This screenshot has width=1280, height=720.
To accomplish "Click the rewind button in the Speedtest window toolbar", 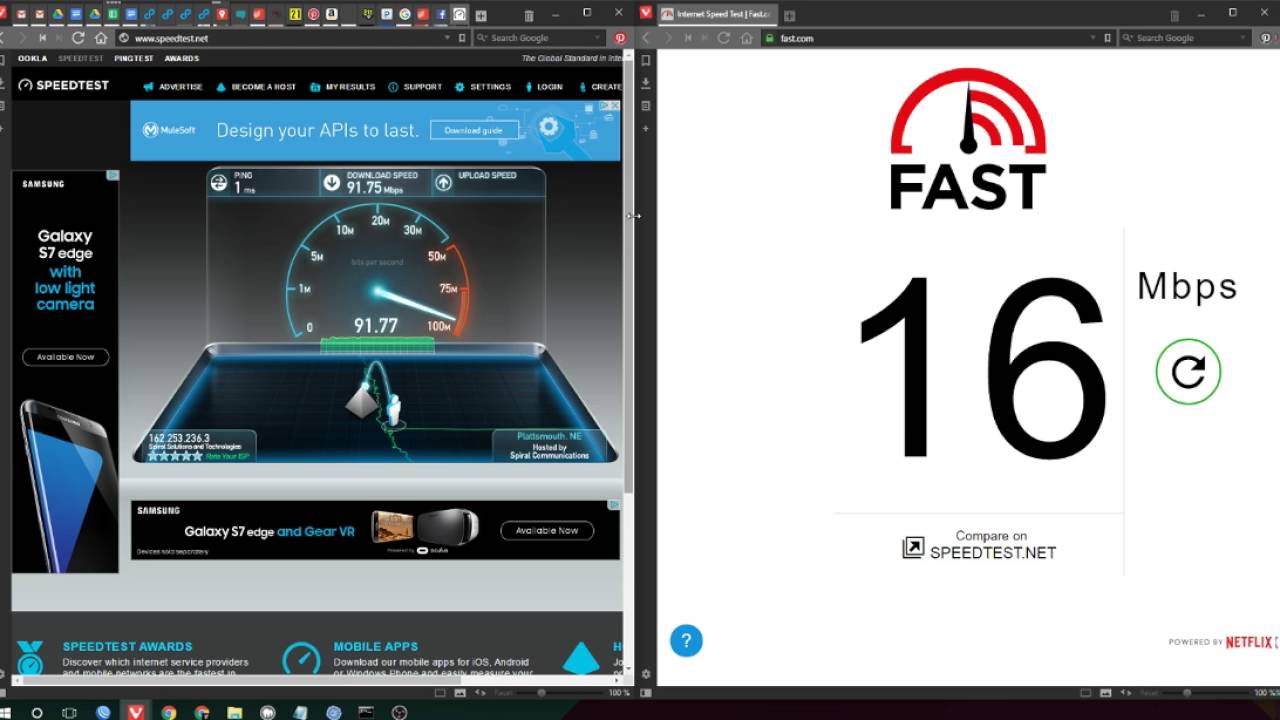I will point(43,38).
